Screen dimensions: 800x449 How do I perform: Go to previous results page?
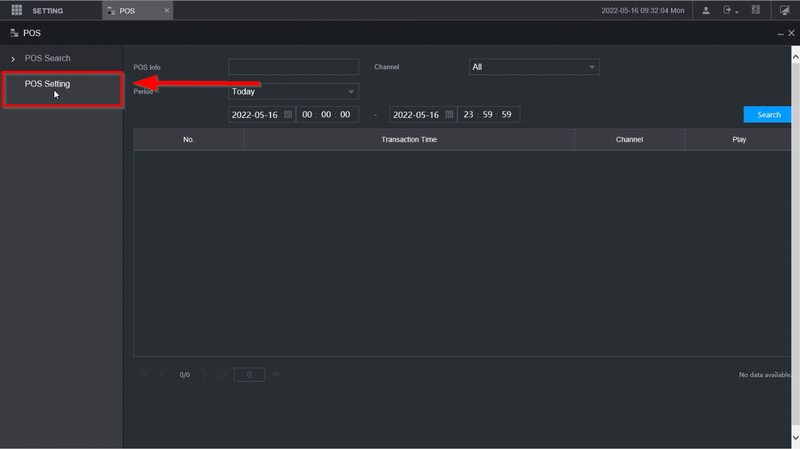click(x=162, y=375)
